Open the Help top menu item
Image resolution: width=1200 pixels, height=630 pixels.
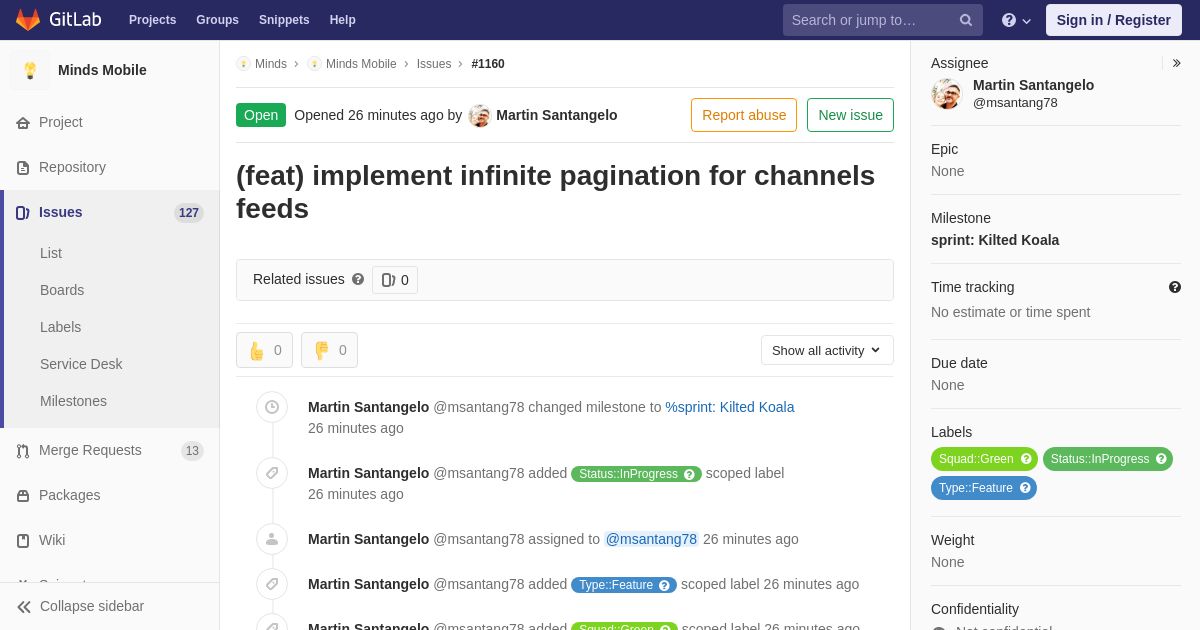click(343, 20)
